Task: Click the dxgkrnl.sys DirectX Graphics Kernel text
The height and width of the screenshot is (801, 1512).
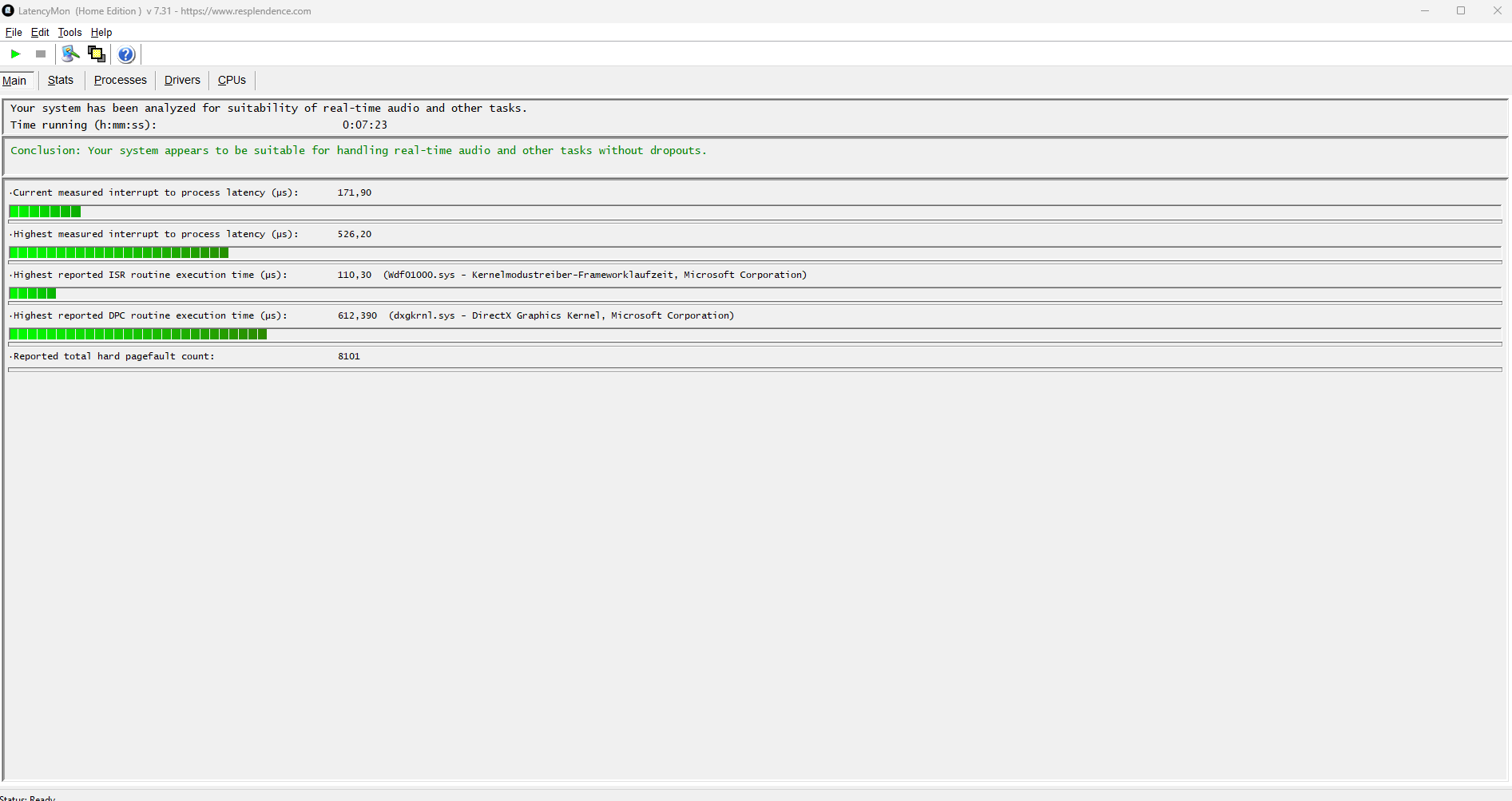Action: click(x=562, y=316)
